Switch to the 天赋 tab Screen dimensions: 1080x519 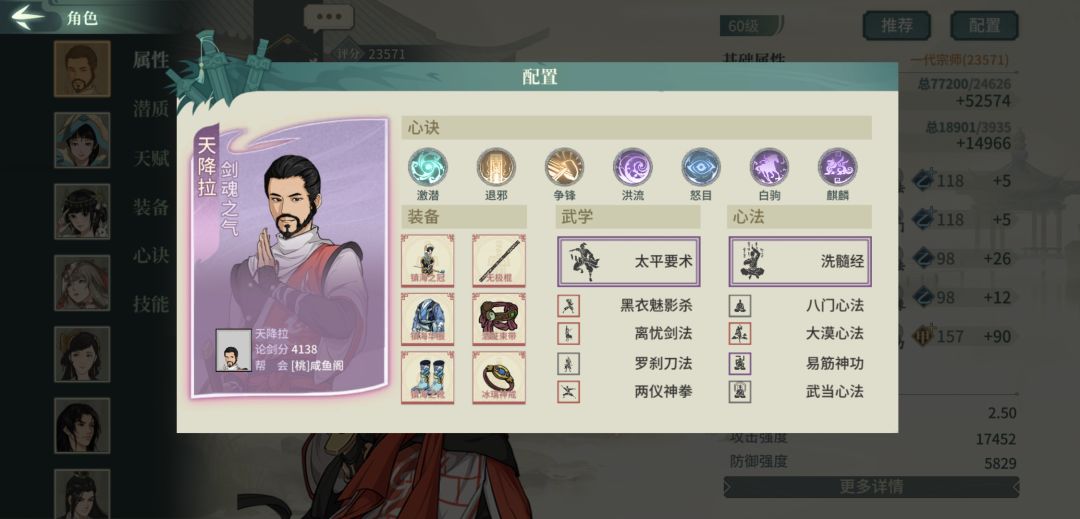click(151, 158)
